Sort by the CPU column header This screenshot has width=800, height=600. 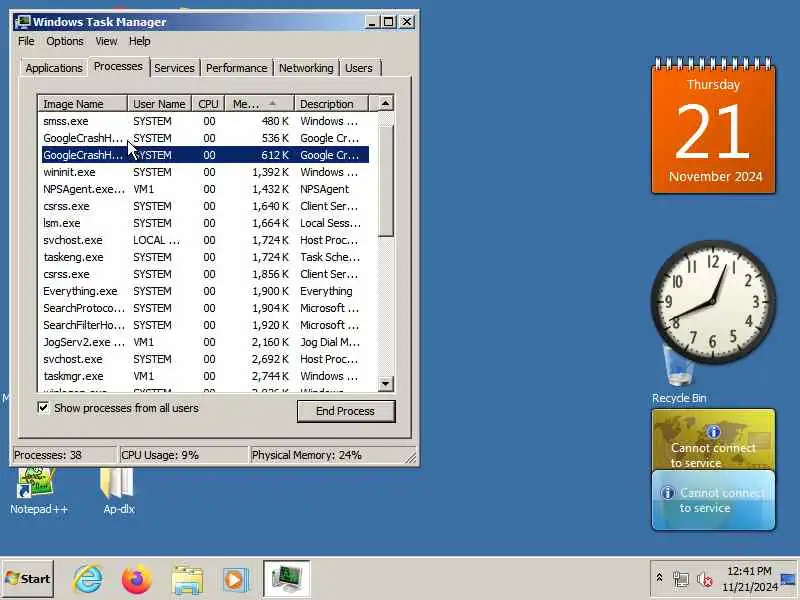pos(208,104)
